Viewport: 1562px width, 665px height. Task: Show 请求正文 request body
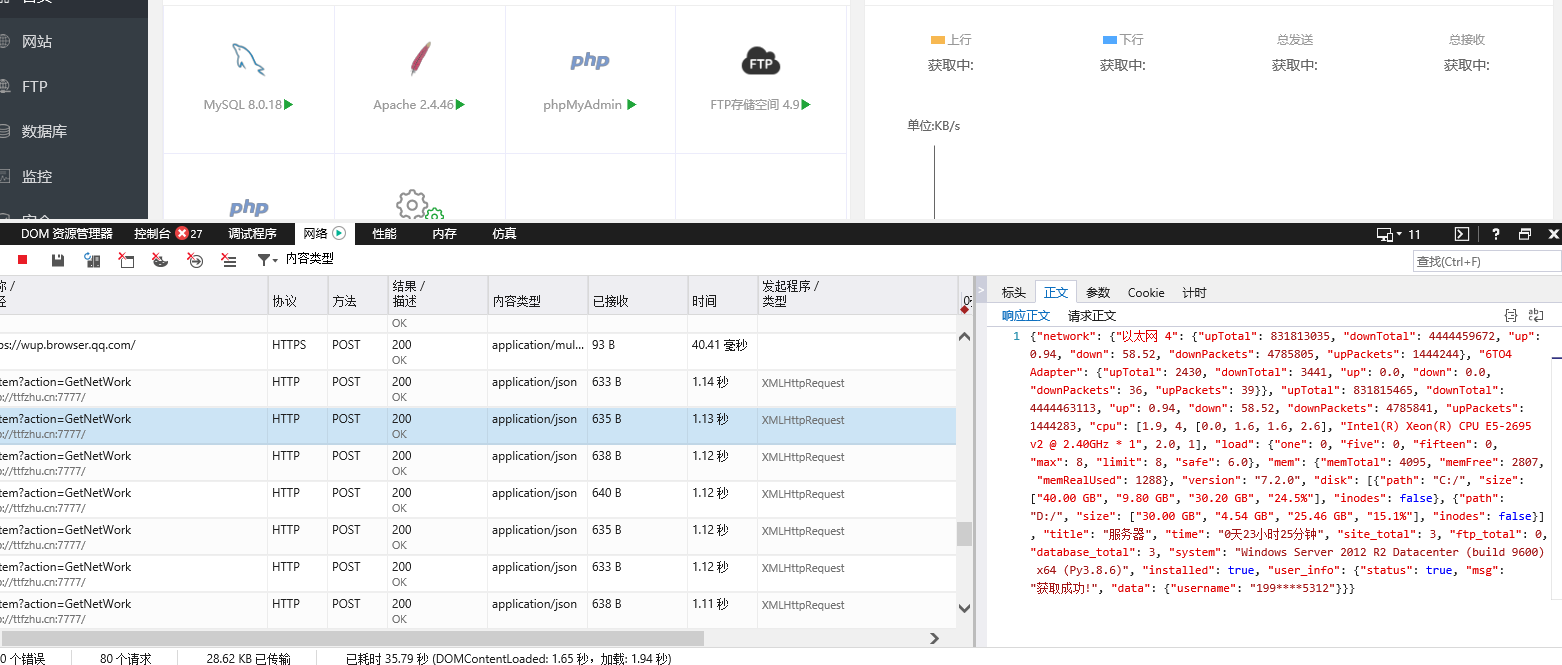tap(1092, 315)
